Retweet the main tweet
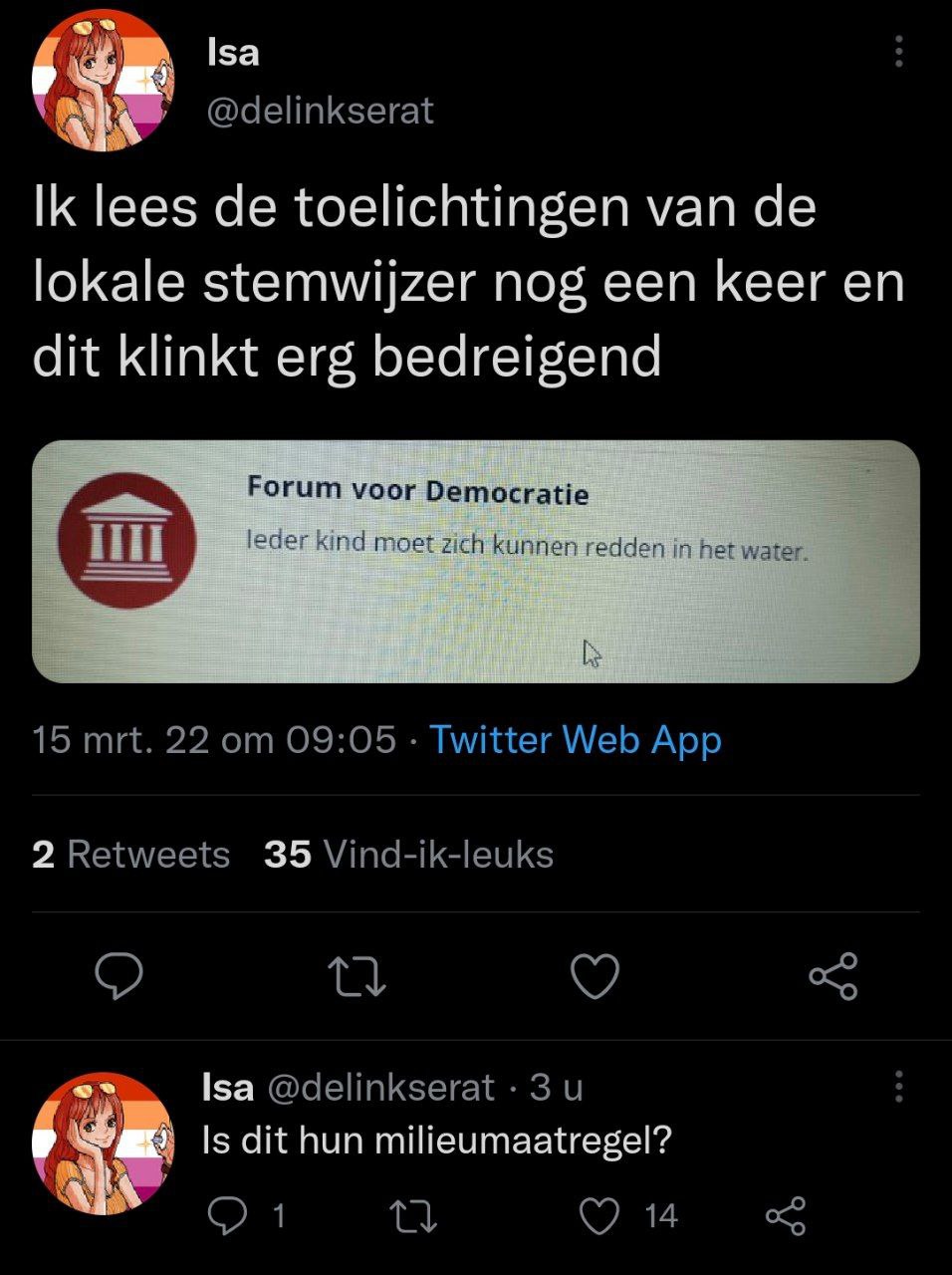The image size is (952, 1275). pyautogui.click(x=357, y=976)
